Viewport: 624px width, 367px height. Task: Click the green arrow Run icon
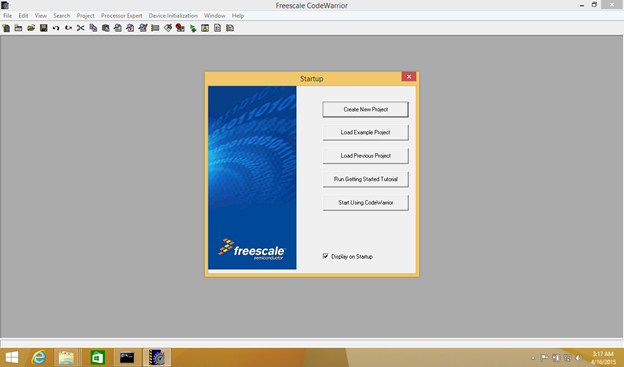pos(193,28)
